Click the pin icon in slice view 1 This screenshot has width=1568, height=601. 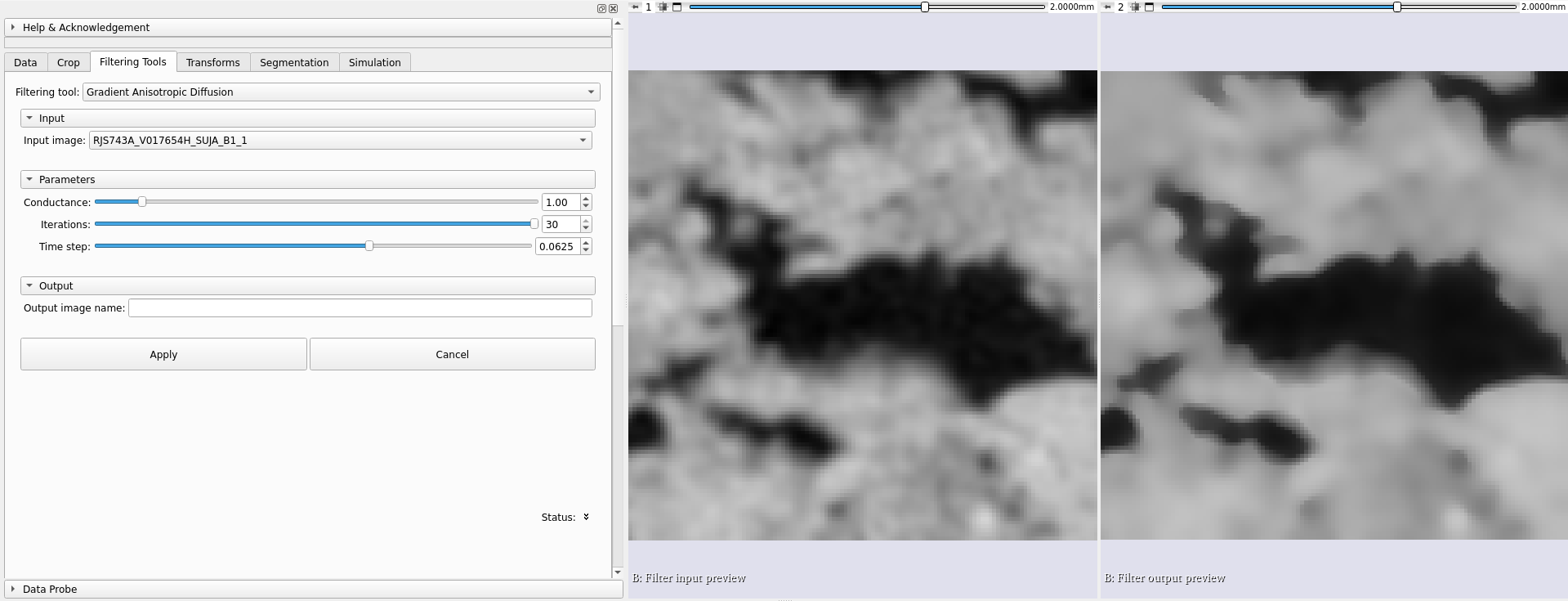tap(635, 7)
